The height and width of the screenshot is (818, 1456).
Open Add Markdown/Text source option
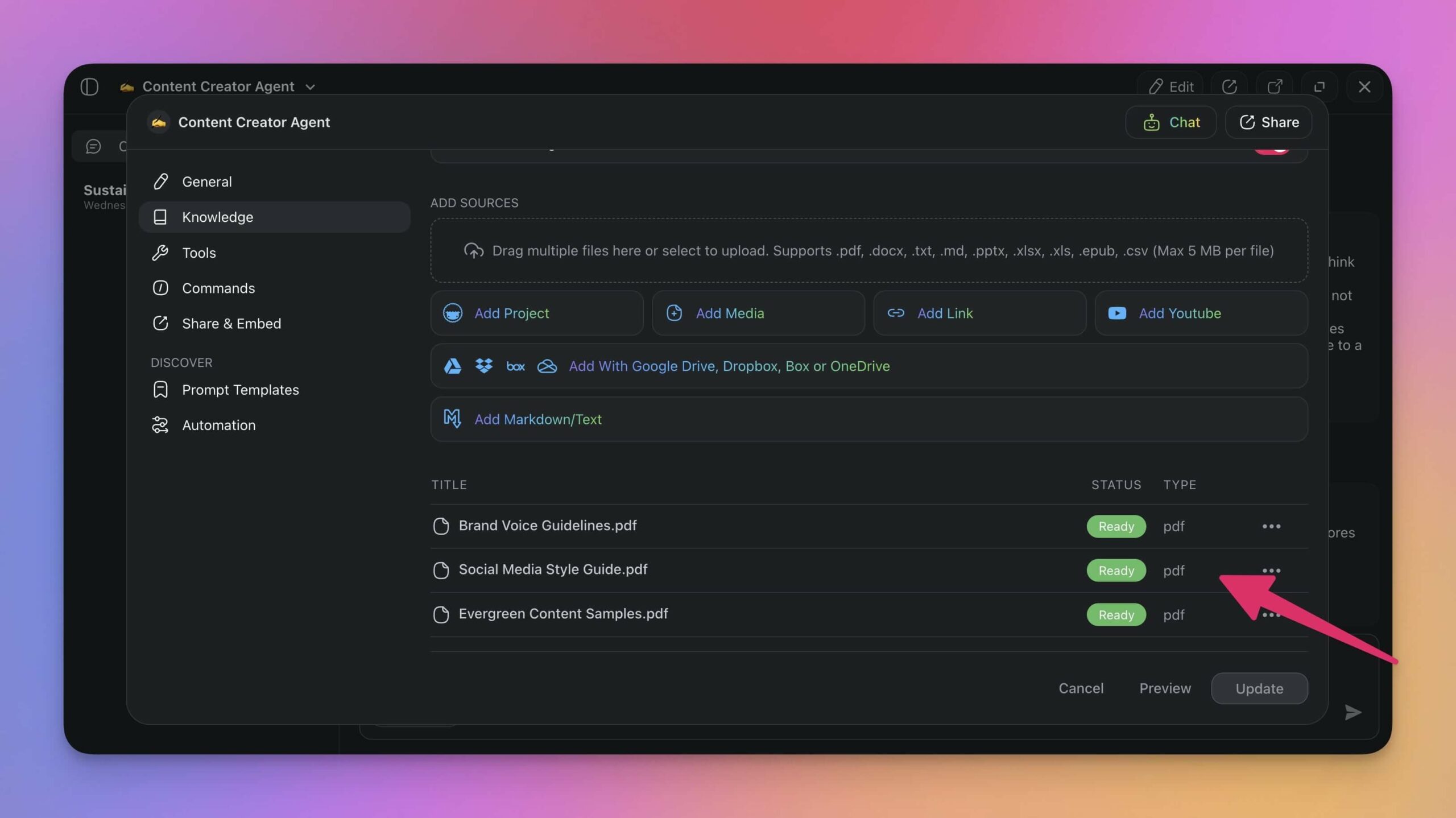coord(537,419)
